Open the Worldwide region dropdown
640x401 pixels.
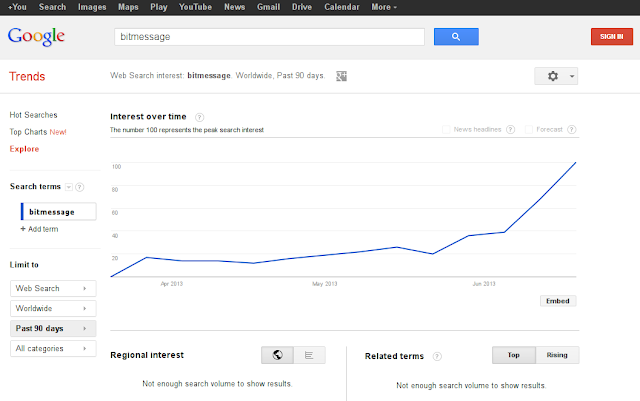pos(53,308)
